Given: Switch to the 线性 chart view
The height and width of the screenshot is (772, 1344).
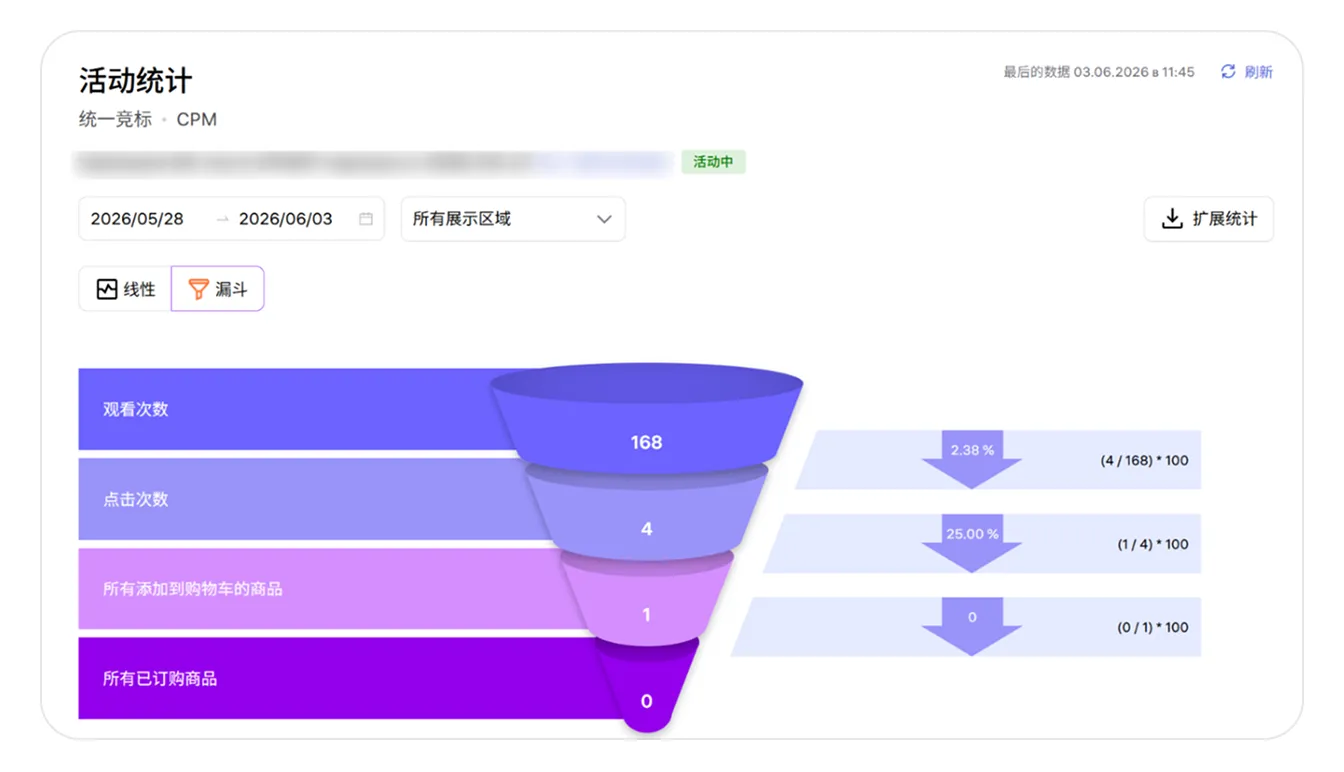Looking at the screenshot, I should [x=125, y=289].
